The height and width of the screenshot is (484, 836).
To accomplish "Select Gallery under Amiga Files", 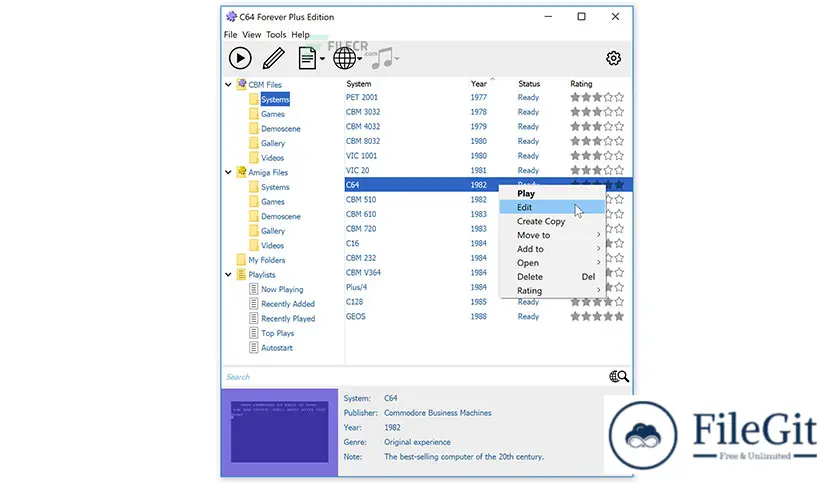I will tap(272, 231).
